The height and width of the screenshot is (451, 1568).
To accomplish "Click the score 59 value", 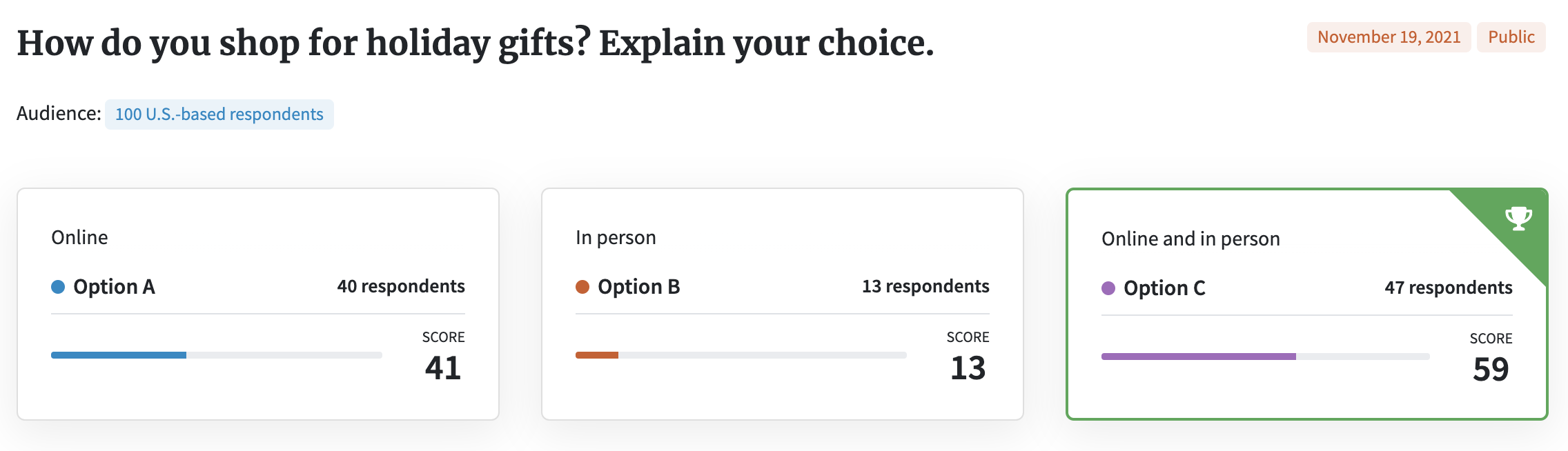I will [x=1491, y=370].
